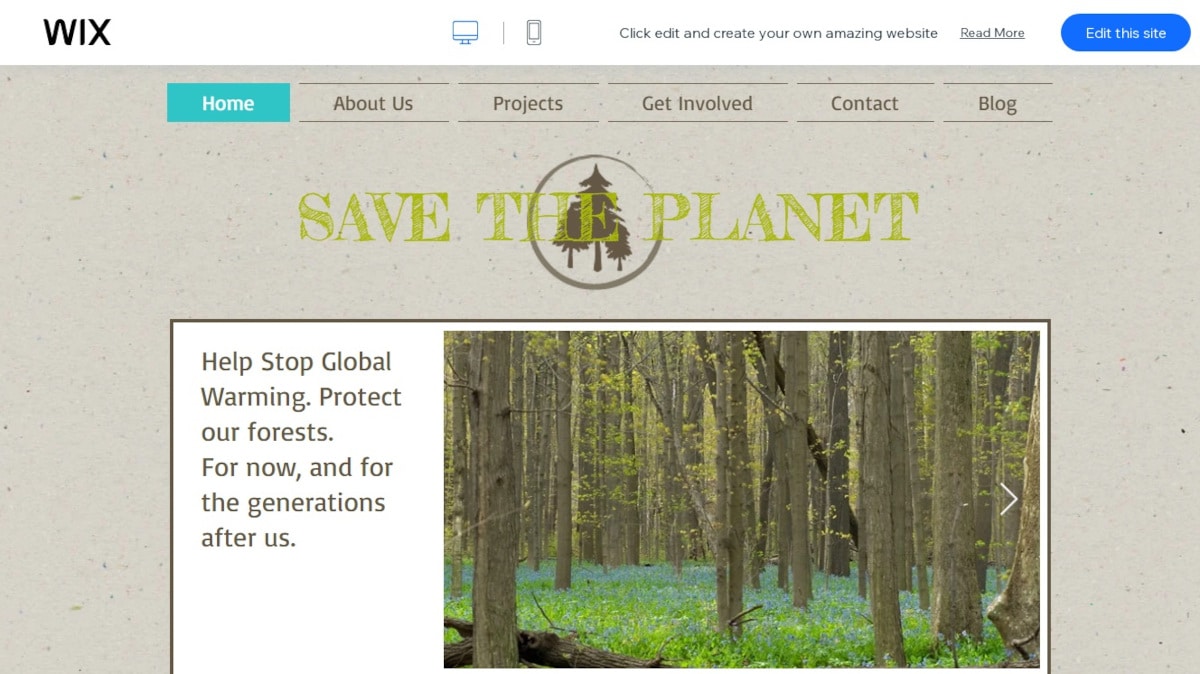Navigate to the Contact page
The width and height of the screenshot is (1200, 674).
pyautogui.click(x=865, y=103)
